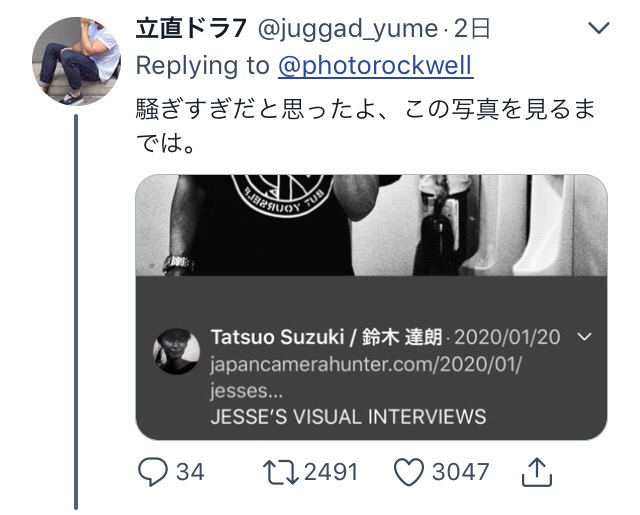Screen dimensions: 640x515
Task: Open JESSE'S VISUAL INTERVIEWS title
Action: click(x=348, y=417)
